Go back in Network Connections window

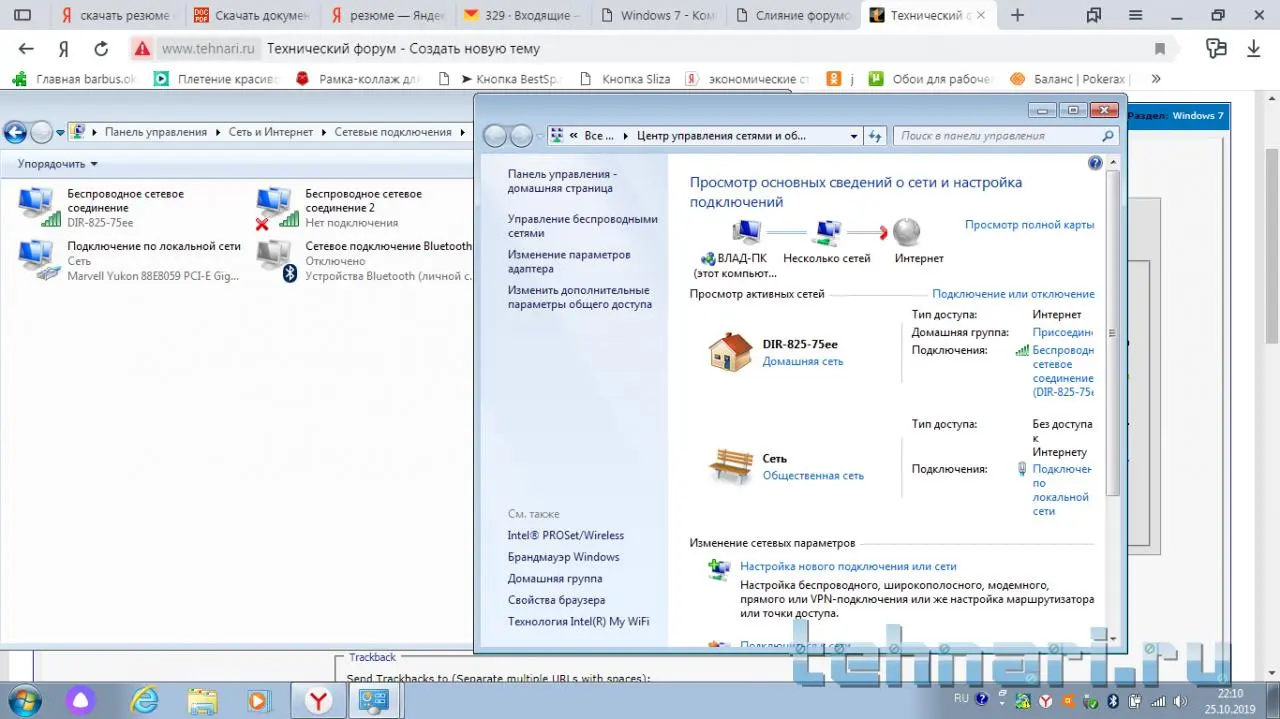[x=15, y=132]
